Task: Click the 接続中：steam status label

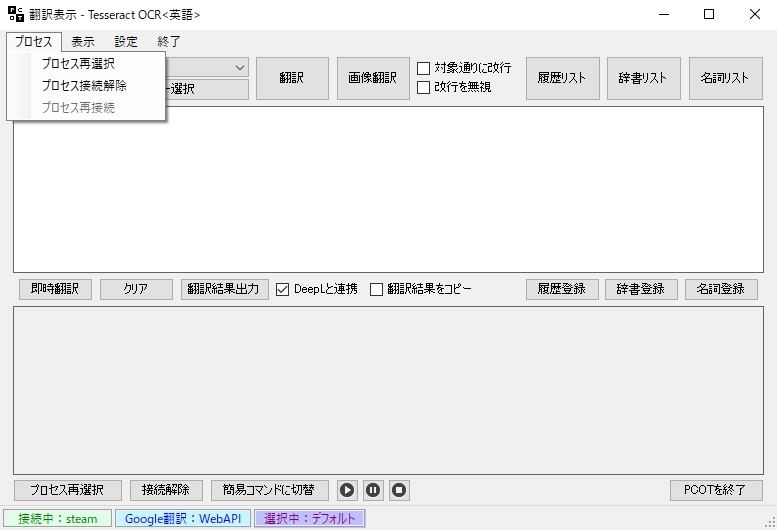Action: coord(58,519)
